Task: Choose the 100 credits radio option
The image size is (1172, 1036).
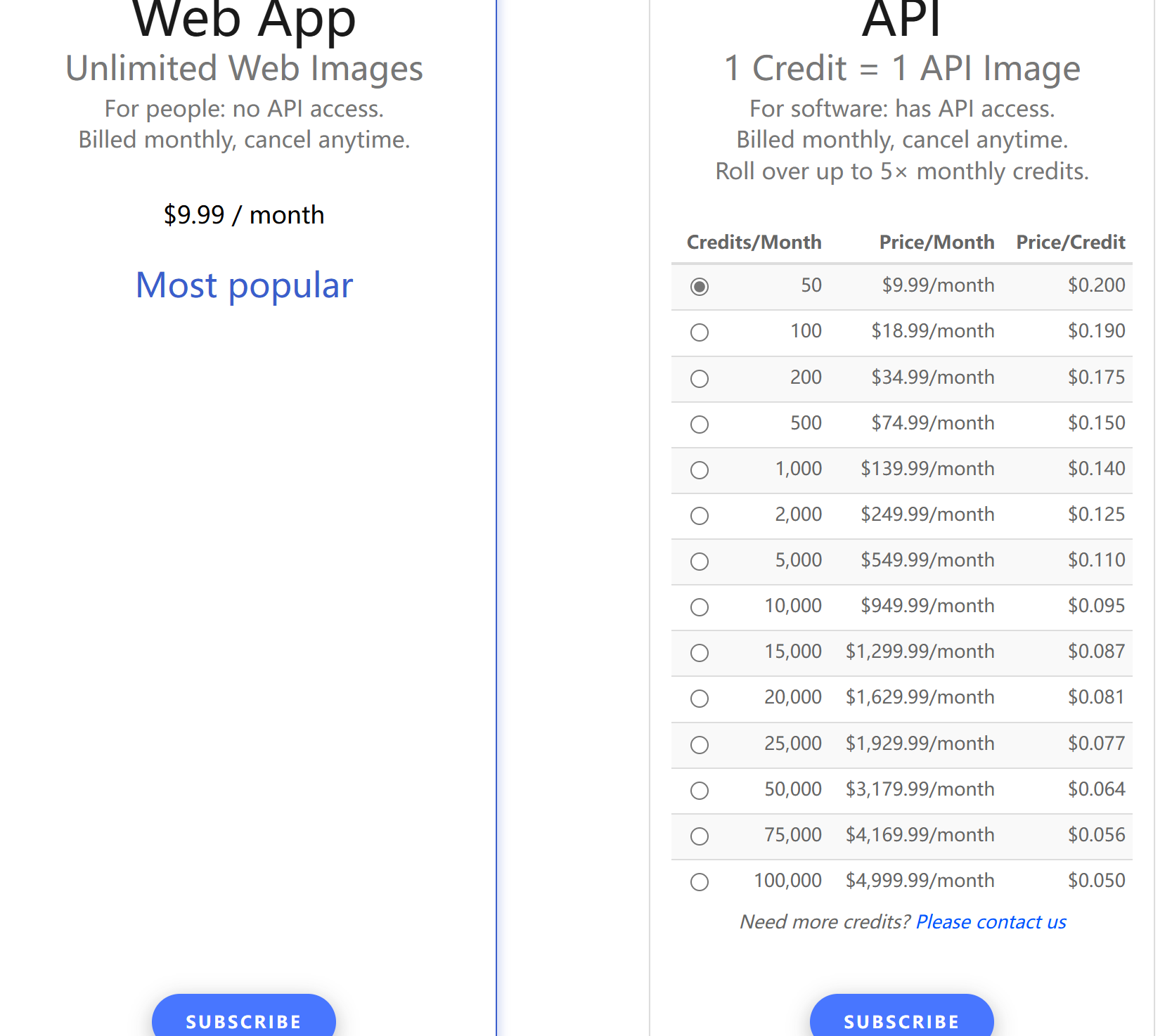Action: (x=699, y=332)
